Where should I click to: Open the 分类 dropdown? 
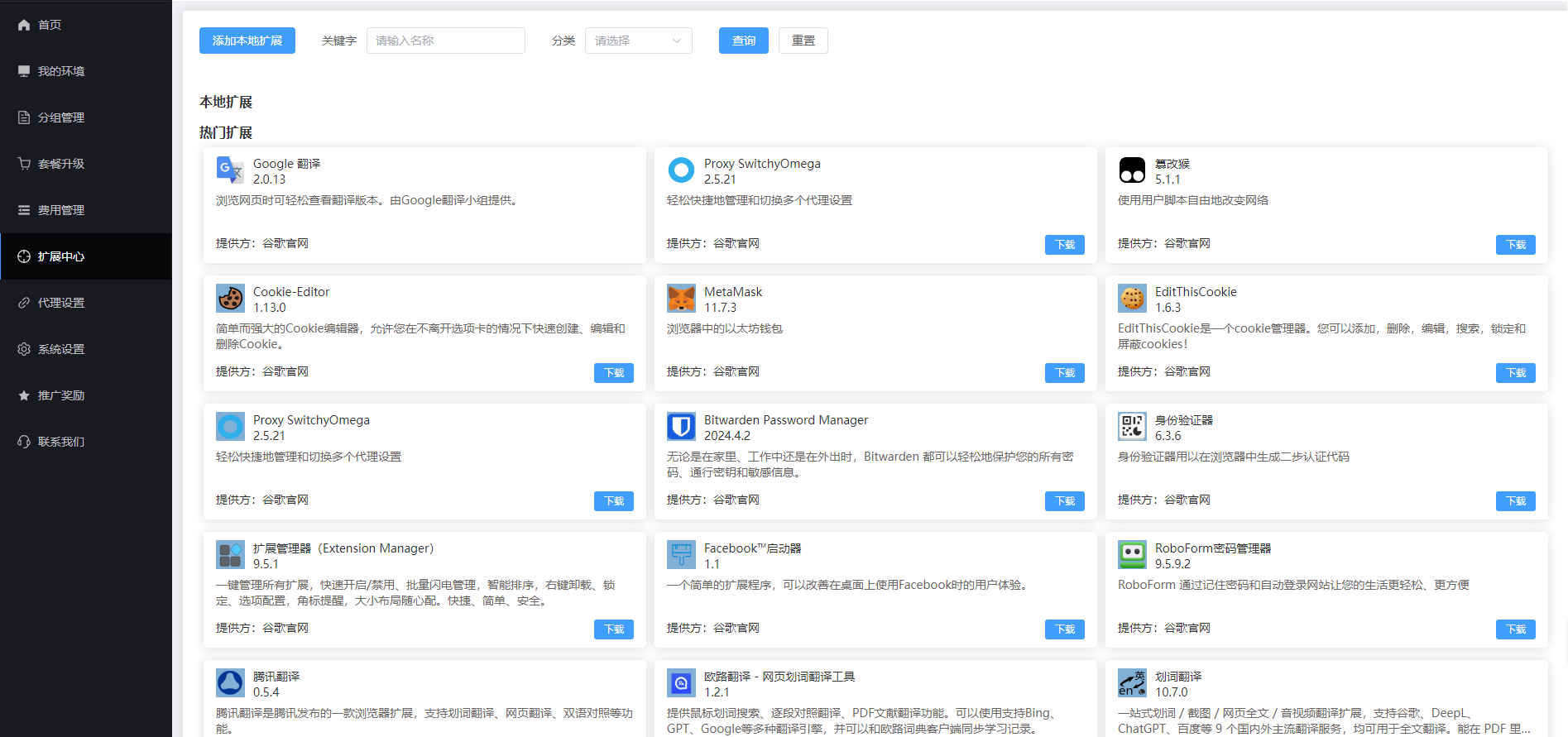(638, 41)
